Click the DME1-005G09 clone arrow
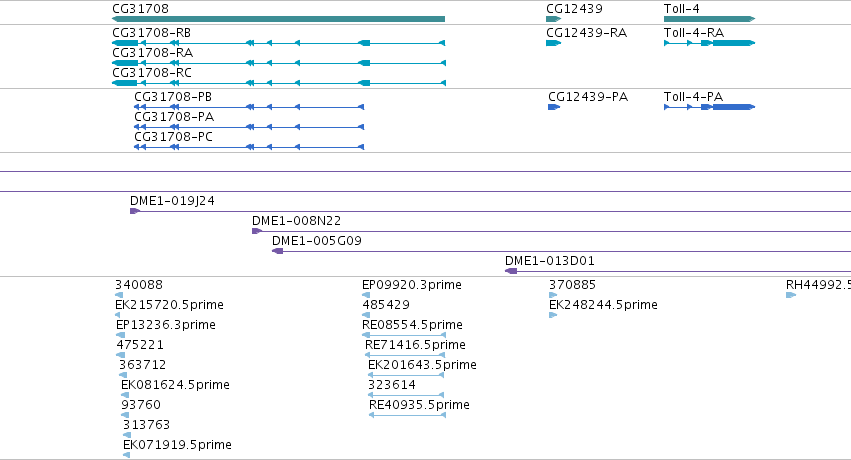Viewport: 851px width, 460px height. [277, 251]
